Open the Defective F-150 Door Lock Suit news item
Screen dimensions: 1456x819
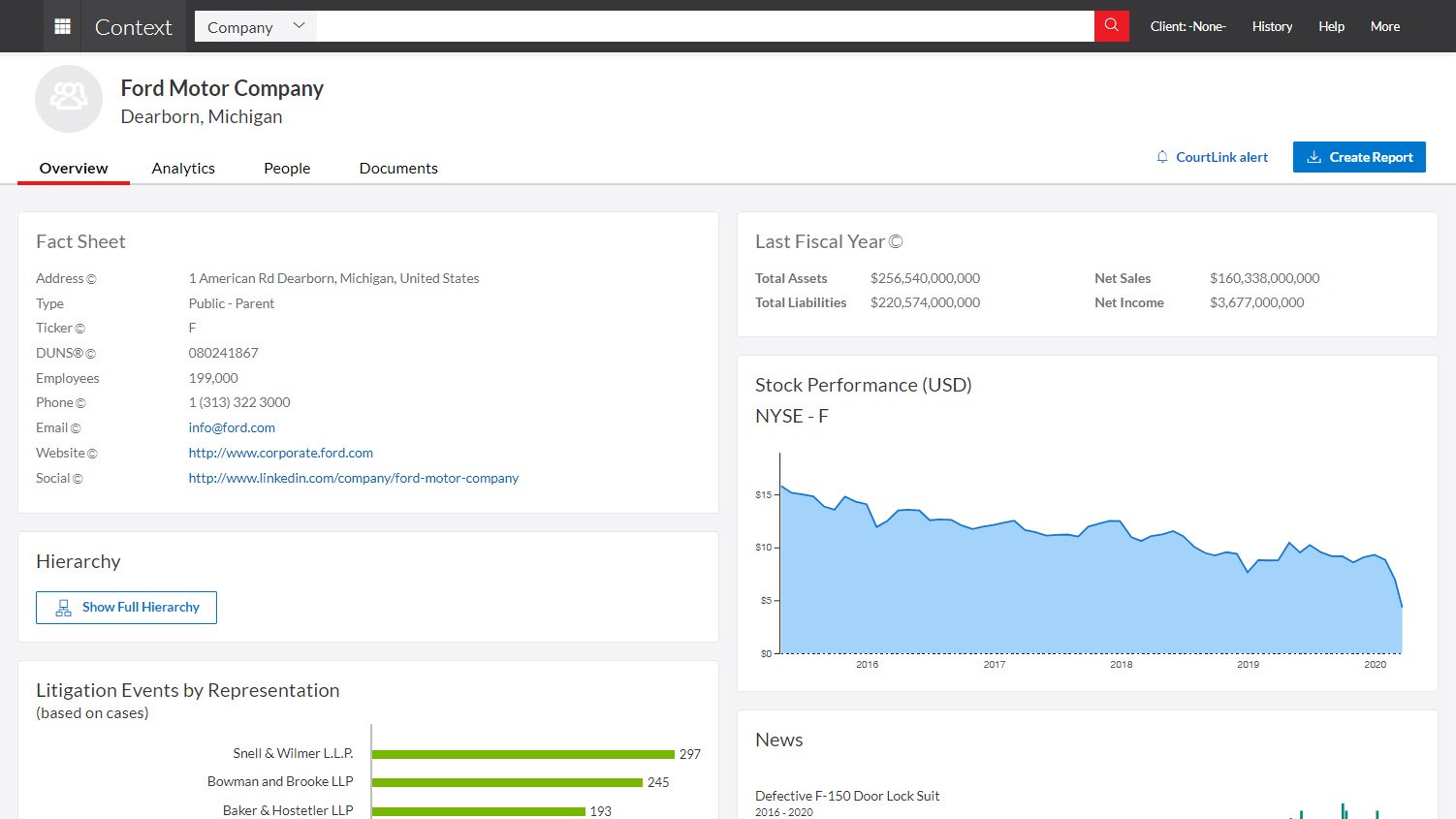point(847,796)
